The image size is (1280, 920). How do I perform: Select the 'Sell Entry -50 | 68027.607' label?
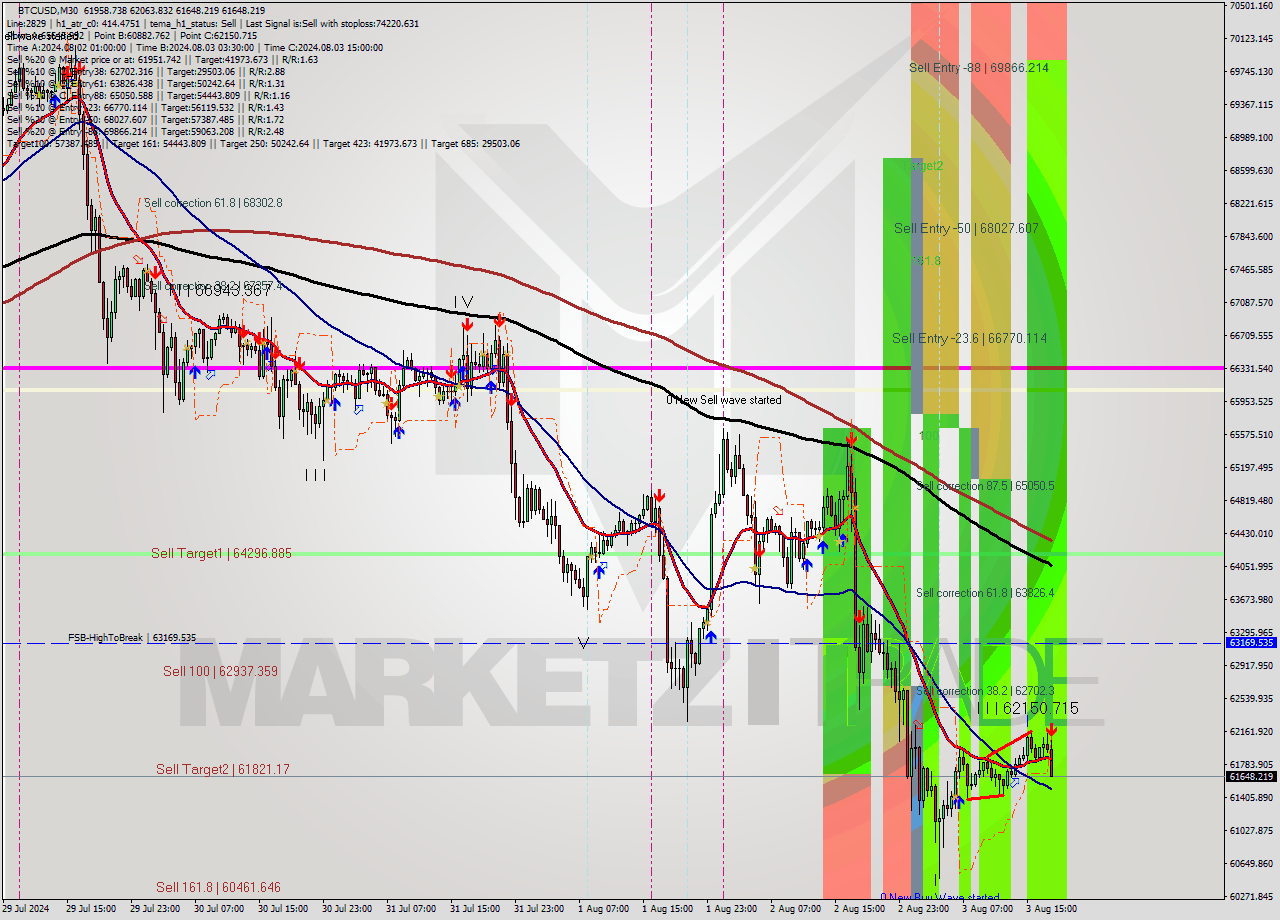(x=966, y=229)
